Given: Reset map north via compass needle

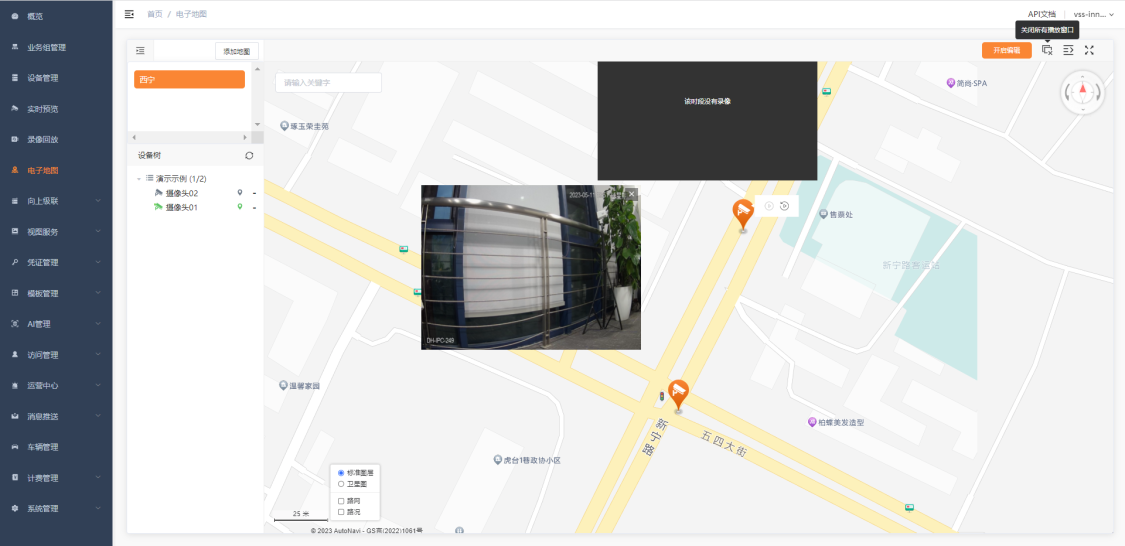Looking at the screenshot, I should [x=1083, y=91].
